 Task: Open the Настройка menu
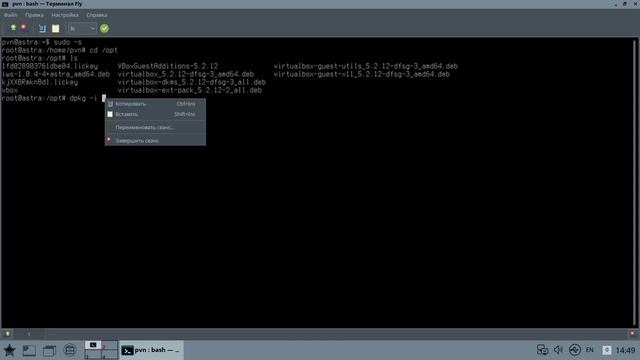pyautogui.click(x=65, y=15)
